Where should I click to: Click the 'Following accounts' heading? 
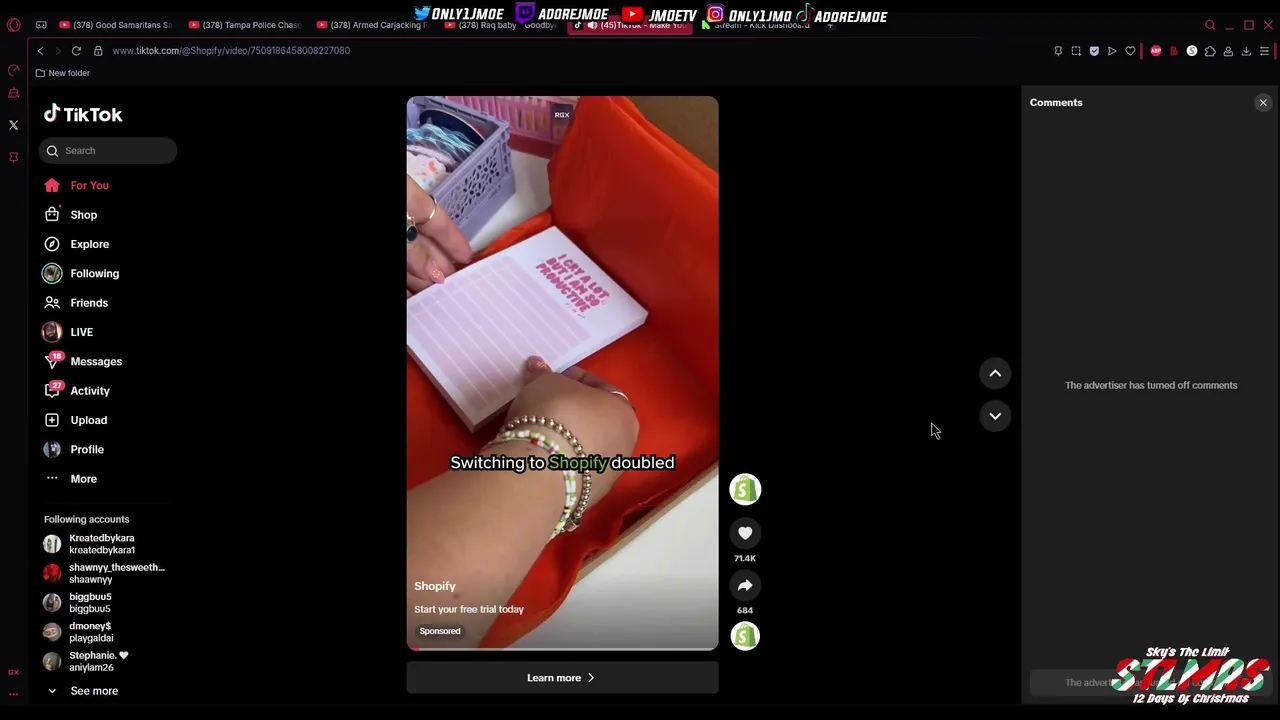(87, 519)
